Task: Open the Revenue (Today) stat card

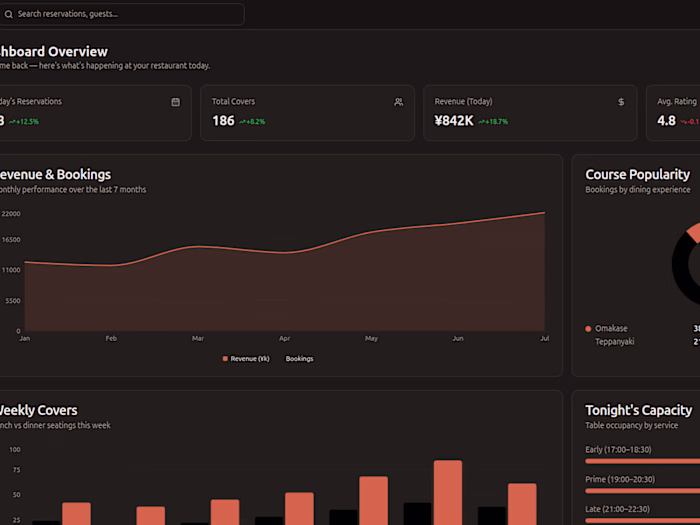Action: [530, 113]
